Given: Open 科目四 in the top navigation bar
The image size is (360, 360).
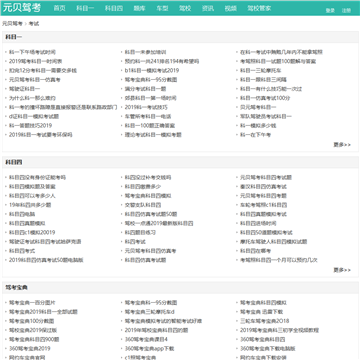Looking at the screenshot, I should click(x=114, y=8).
